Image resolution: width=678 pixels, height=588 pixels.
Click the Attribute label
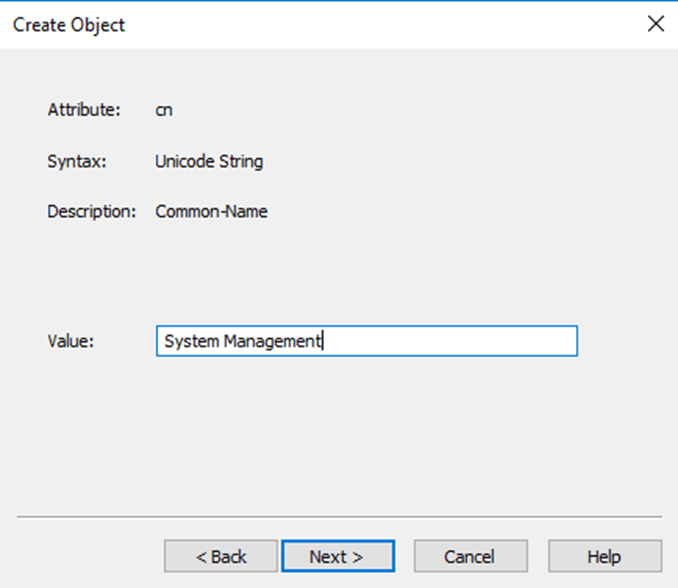pos(84,110)
